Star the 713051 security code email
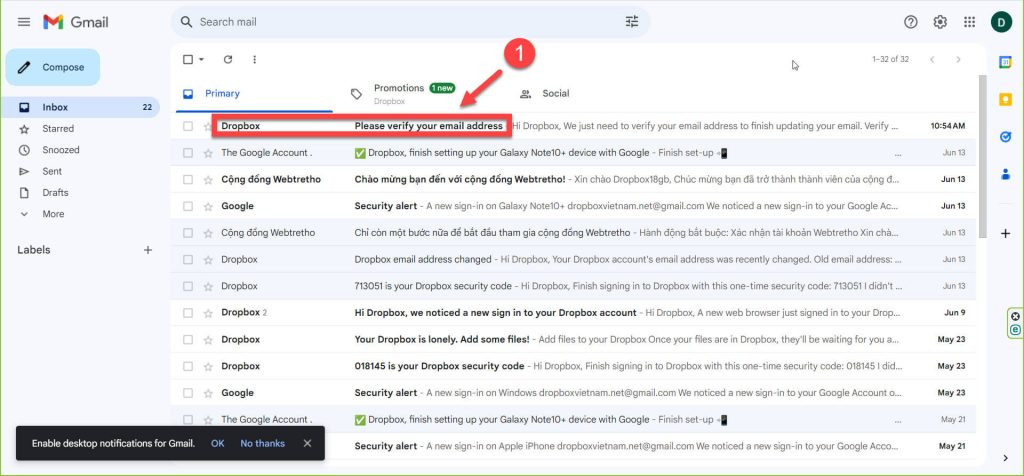The width and height of the screenshot is (1024, 476). 208,287
